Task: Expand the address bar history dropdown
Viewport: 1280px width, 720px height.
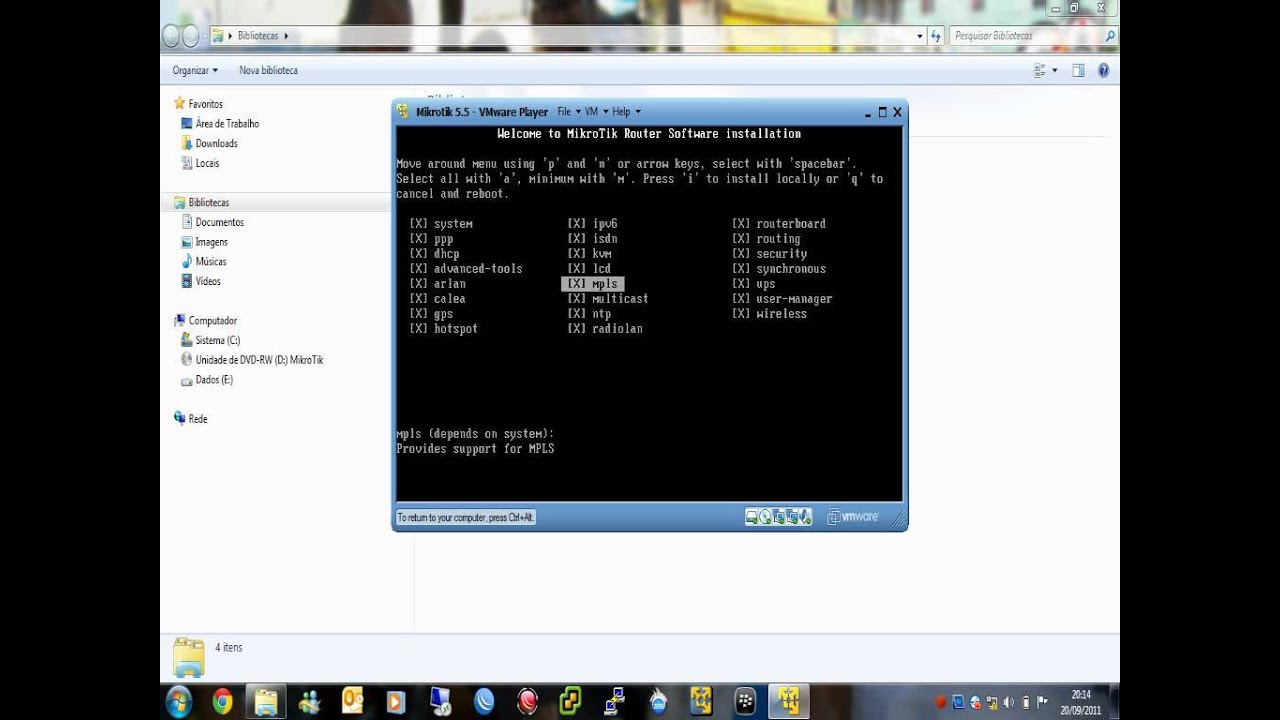Action: 920,36
